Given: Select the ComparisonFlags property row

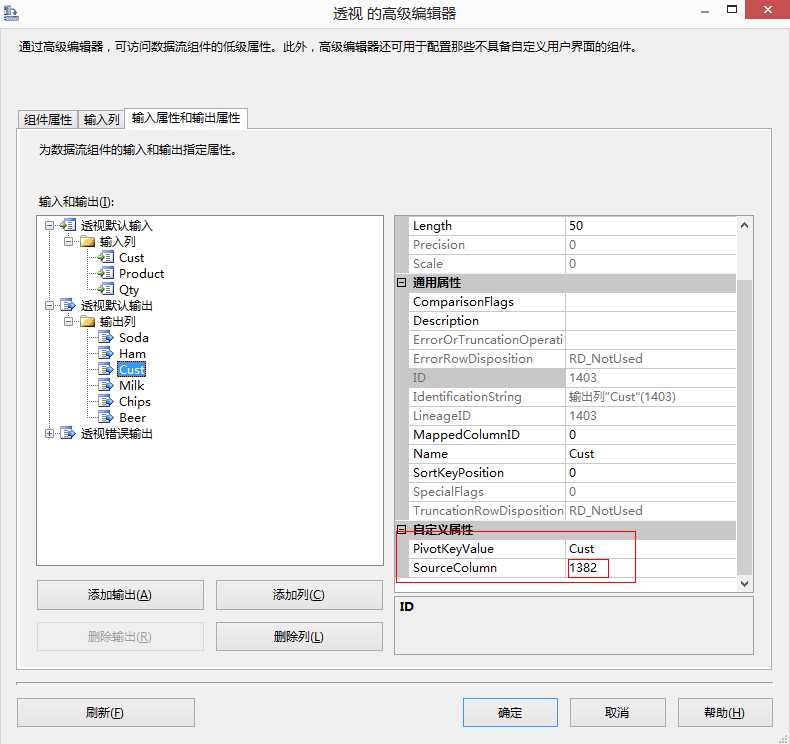Looking at the screenshot, I should (x=572, y=302).
